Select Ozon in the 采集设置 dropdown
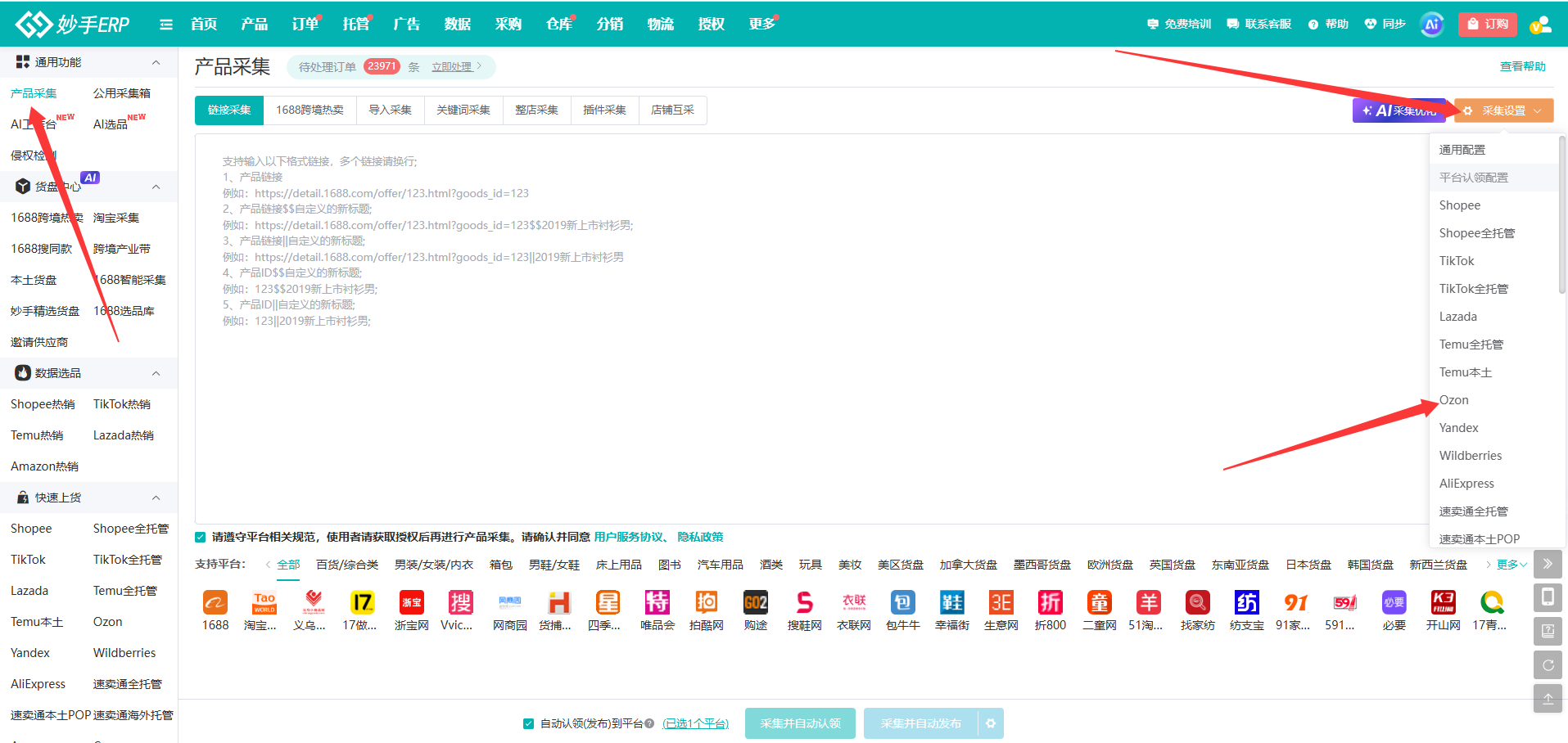This screenshot has width=1568, height=743. coord(1454,400)
